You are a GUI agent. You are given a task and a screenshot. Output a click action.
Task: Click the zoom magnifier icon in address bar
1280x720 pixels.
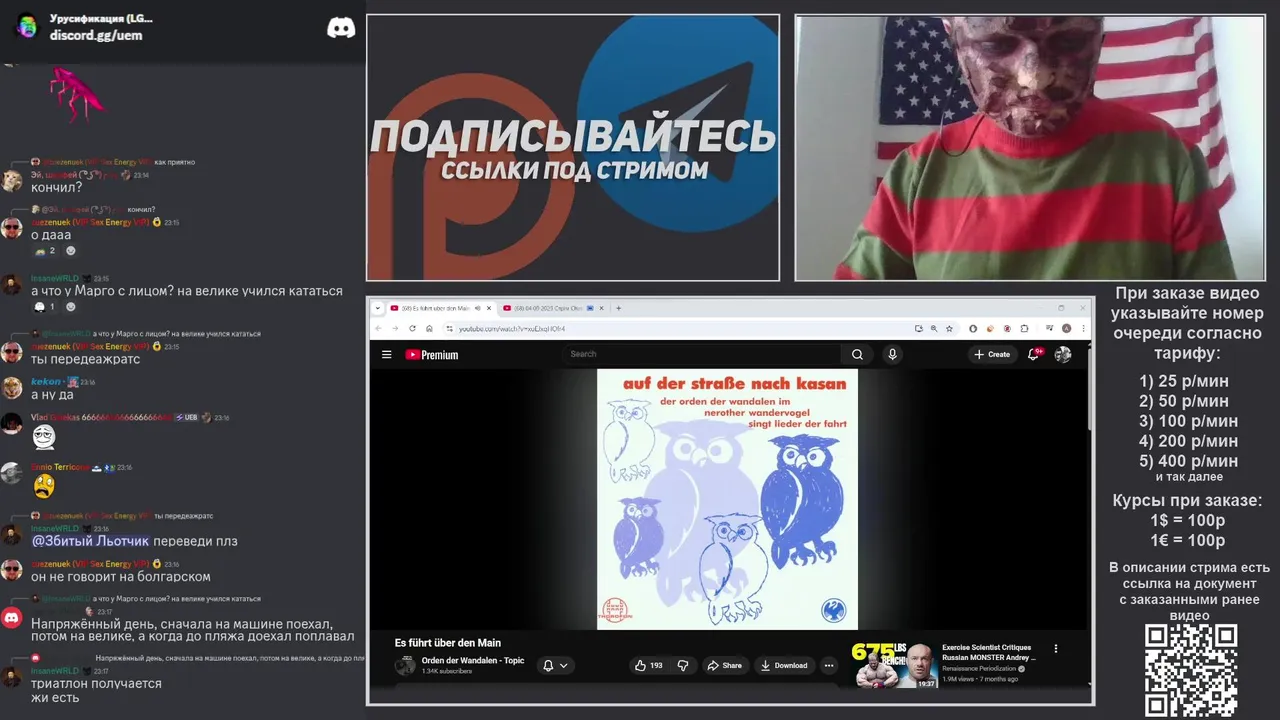tap(934, 328)
